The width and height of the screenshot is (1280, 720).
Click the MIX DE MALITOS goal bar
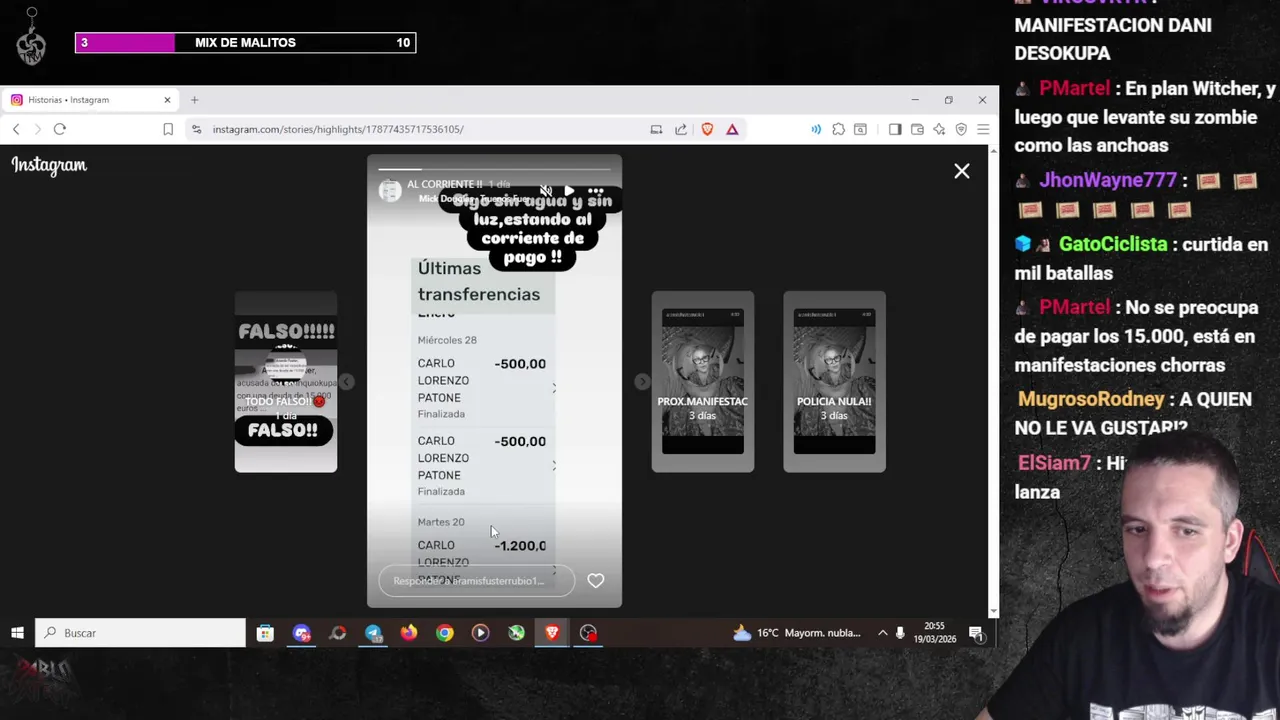click(x=245, y=42)
